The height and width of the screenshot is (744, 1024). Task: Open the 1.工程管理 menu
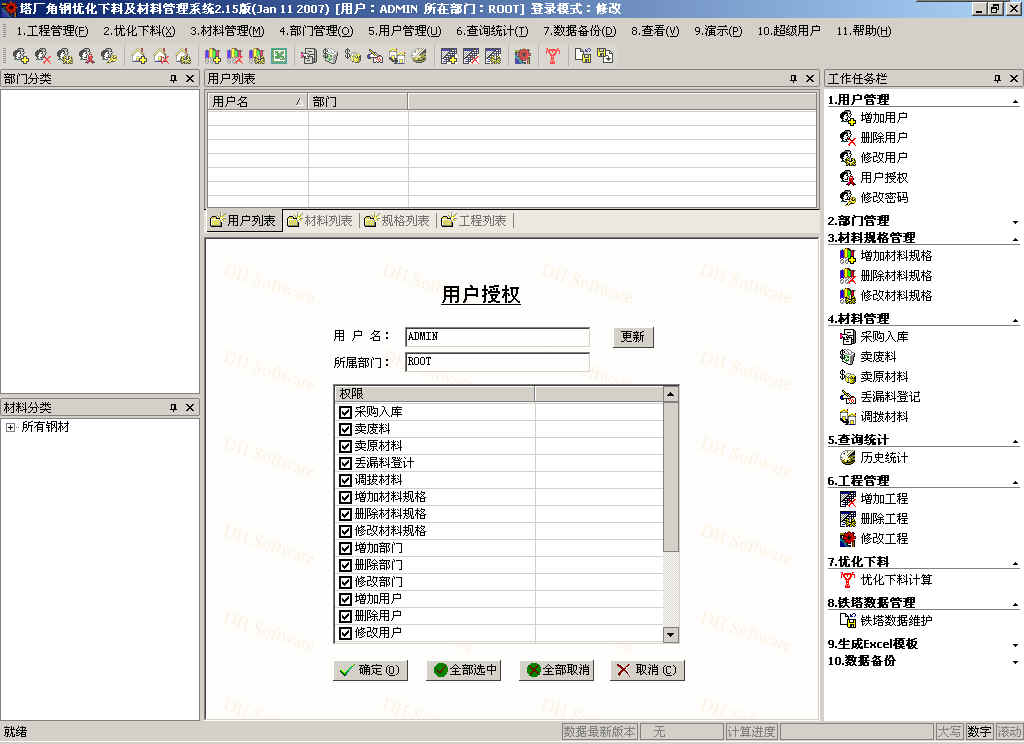point(52,31)
